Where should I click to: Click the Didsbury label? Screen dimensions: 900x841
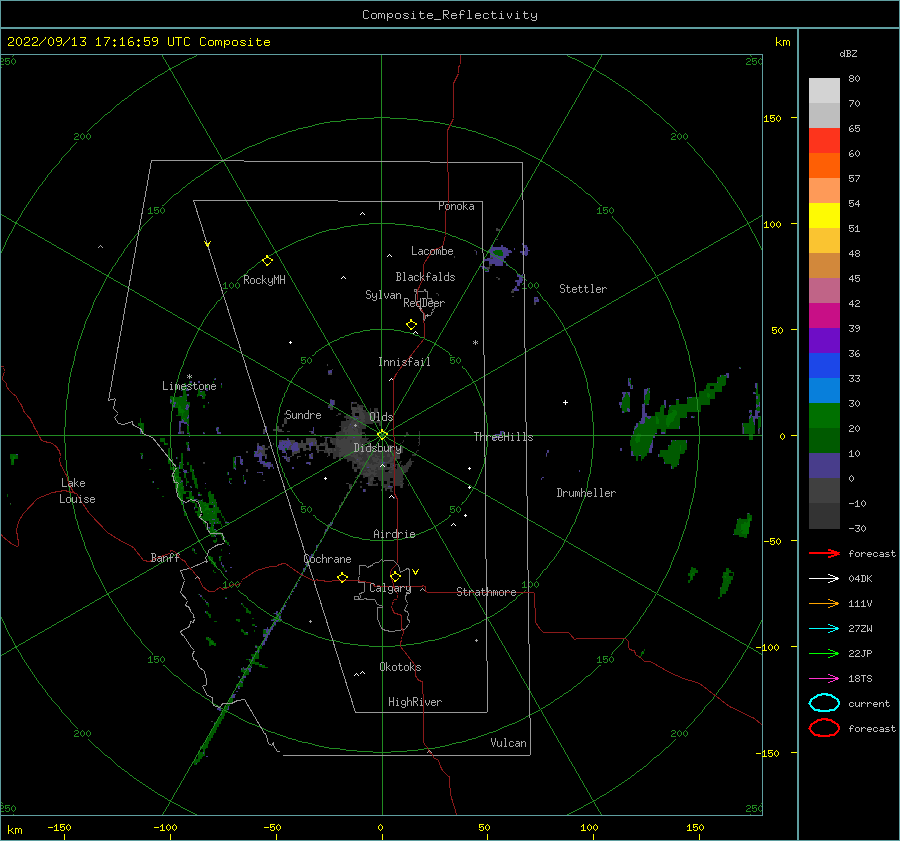click(378, 448)
